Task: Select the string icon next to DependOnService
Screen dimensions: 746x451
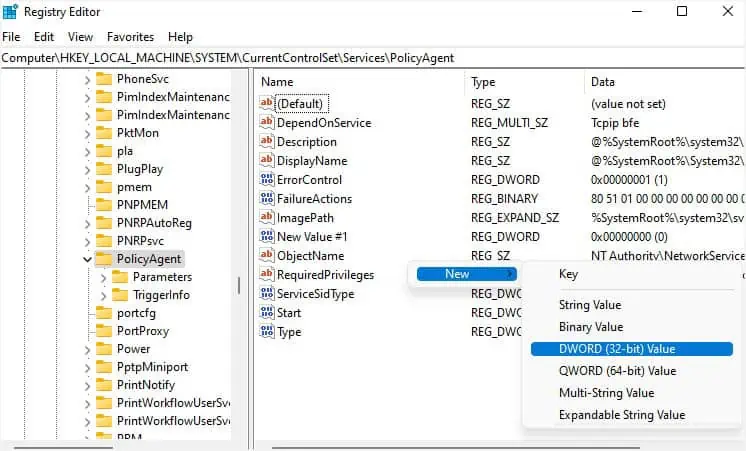Action: click(x=266, y=123)
